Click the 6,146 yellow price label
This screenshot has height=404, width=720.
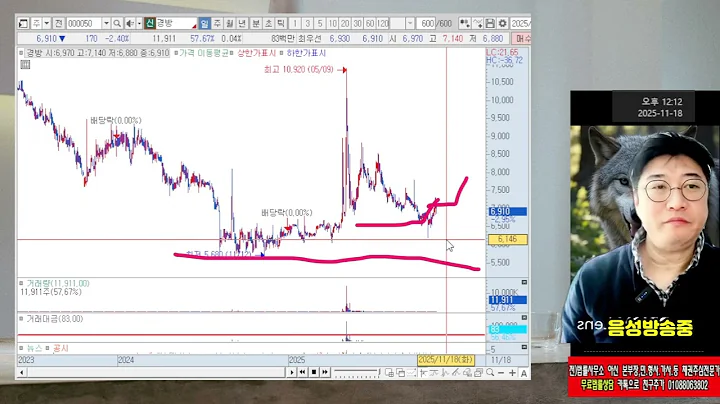pyautogui.click(x=507, y=239)
